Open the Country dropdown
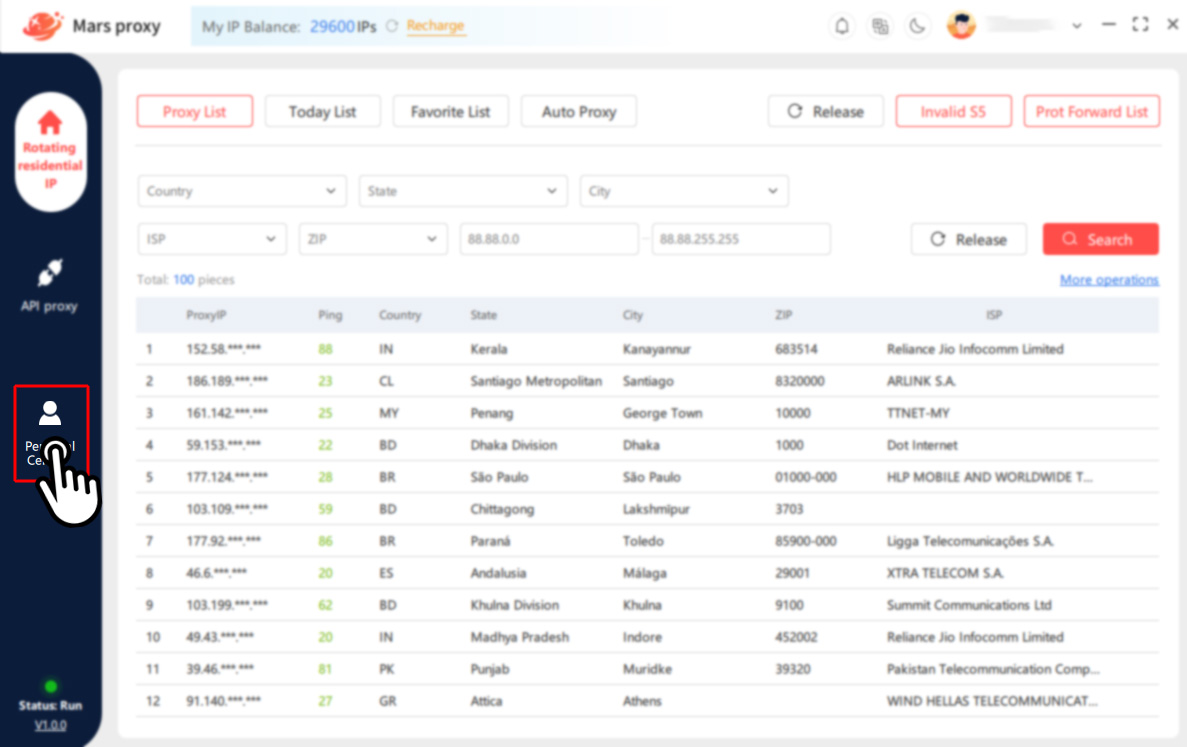The width and height of the screenshot is (1187, 747). click(241, 191)
